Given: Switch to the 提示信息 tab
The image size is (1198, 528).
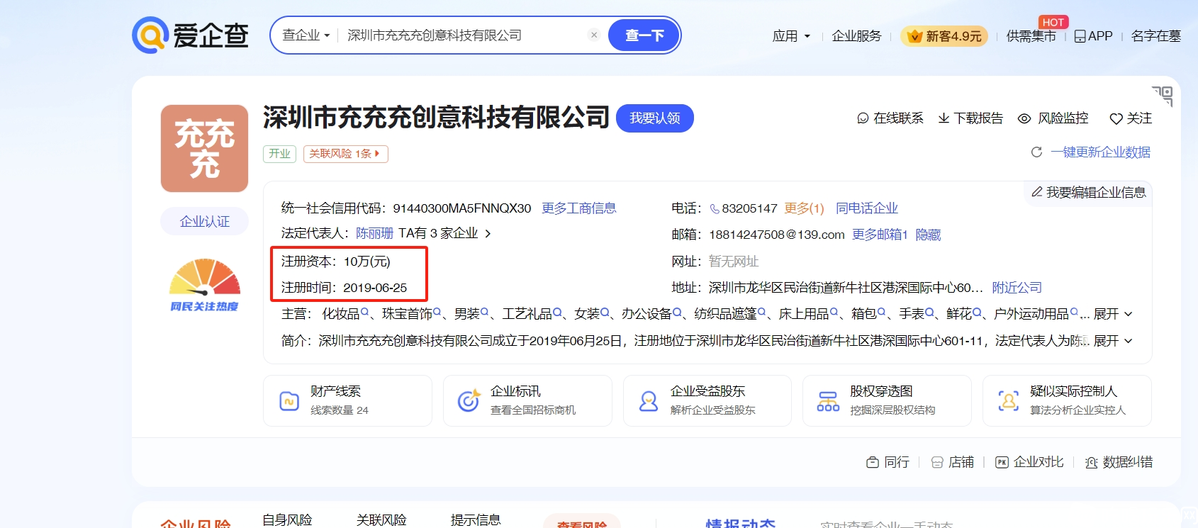Looking at the screenshot, I should 476,520.
